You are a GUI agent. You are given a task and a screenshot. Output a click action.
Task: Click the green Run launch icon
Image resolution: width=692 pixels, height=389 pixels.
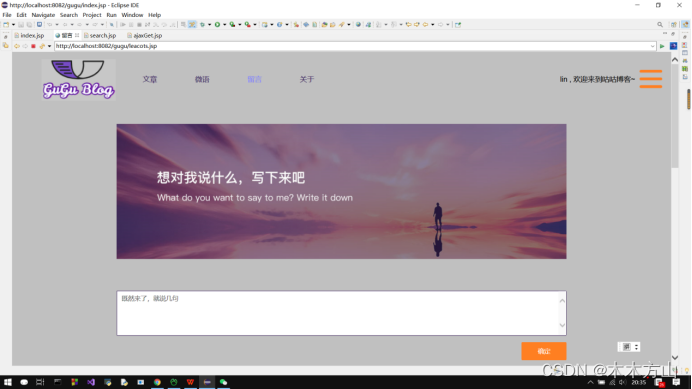217,25
